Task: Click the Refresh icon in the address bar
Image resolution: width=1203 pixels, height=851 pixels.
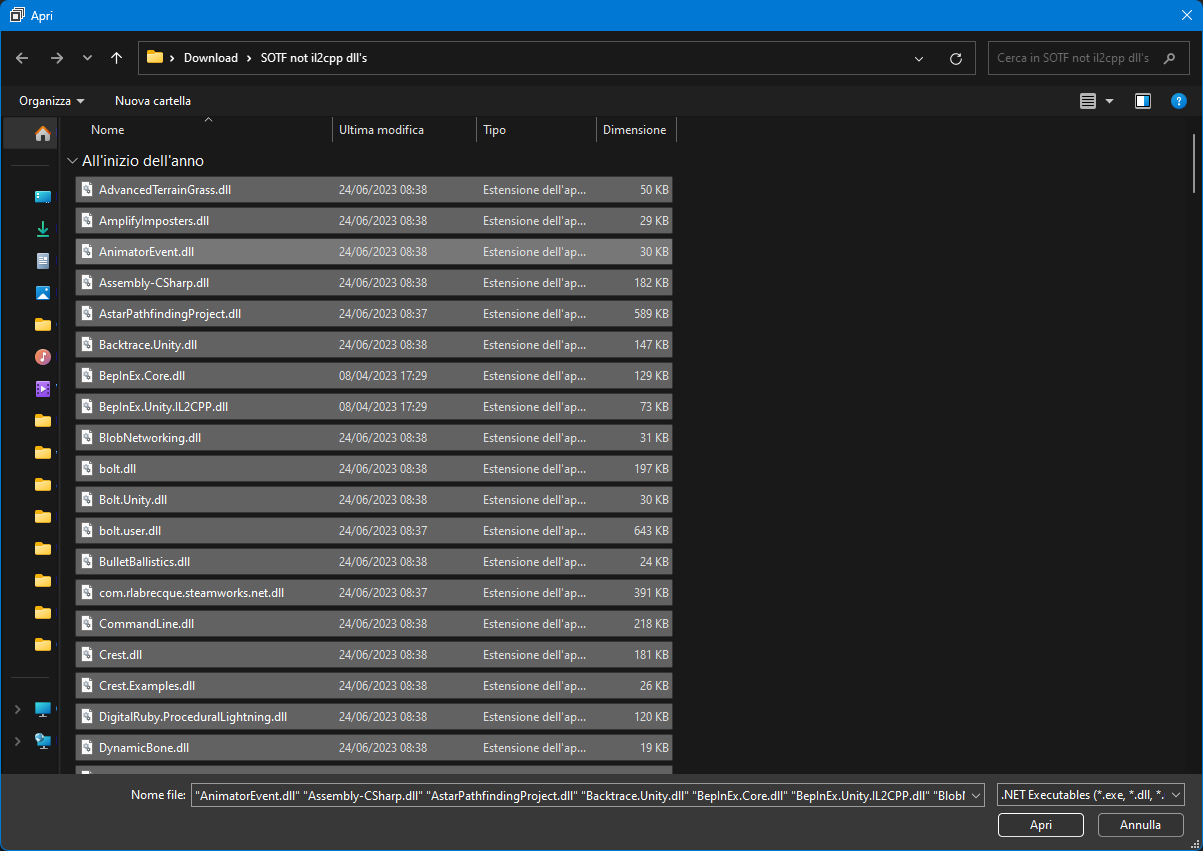Action: (955, 57)
